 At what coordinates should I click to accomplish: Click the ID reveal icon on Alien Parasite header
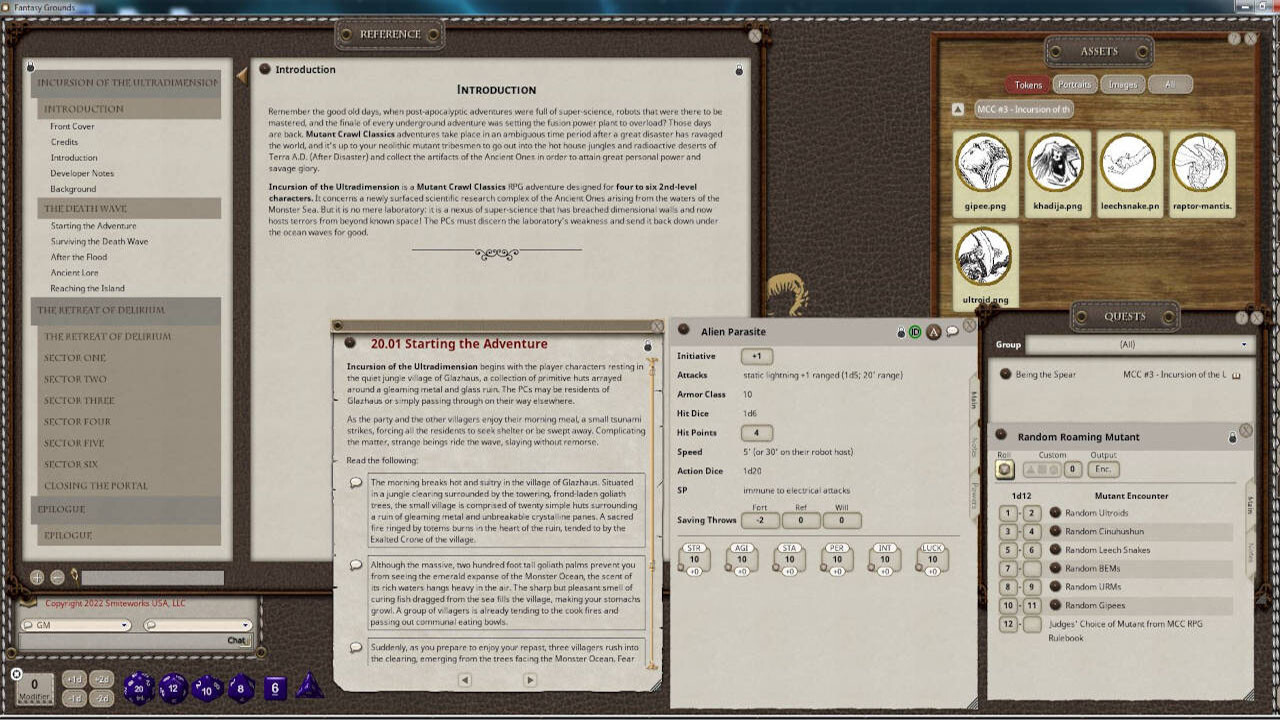pyautogui.click(x=915, y=331)
